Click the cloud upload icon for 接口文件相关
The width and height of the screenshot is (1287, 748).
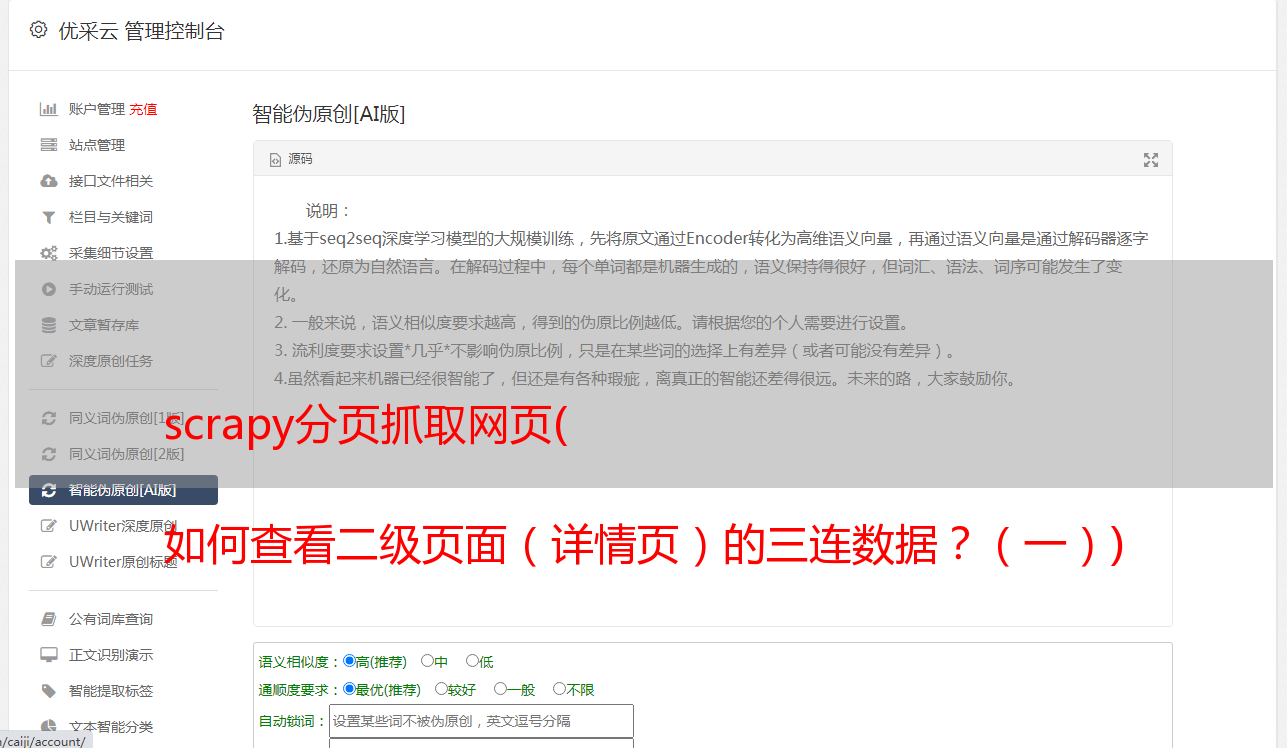[48, 181]
